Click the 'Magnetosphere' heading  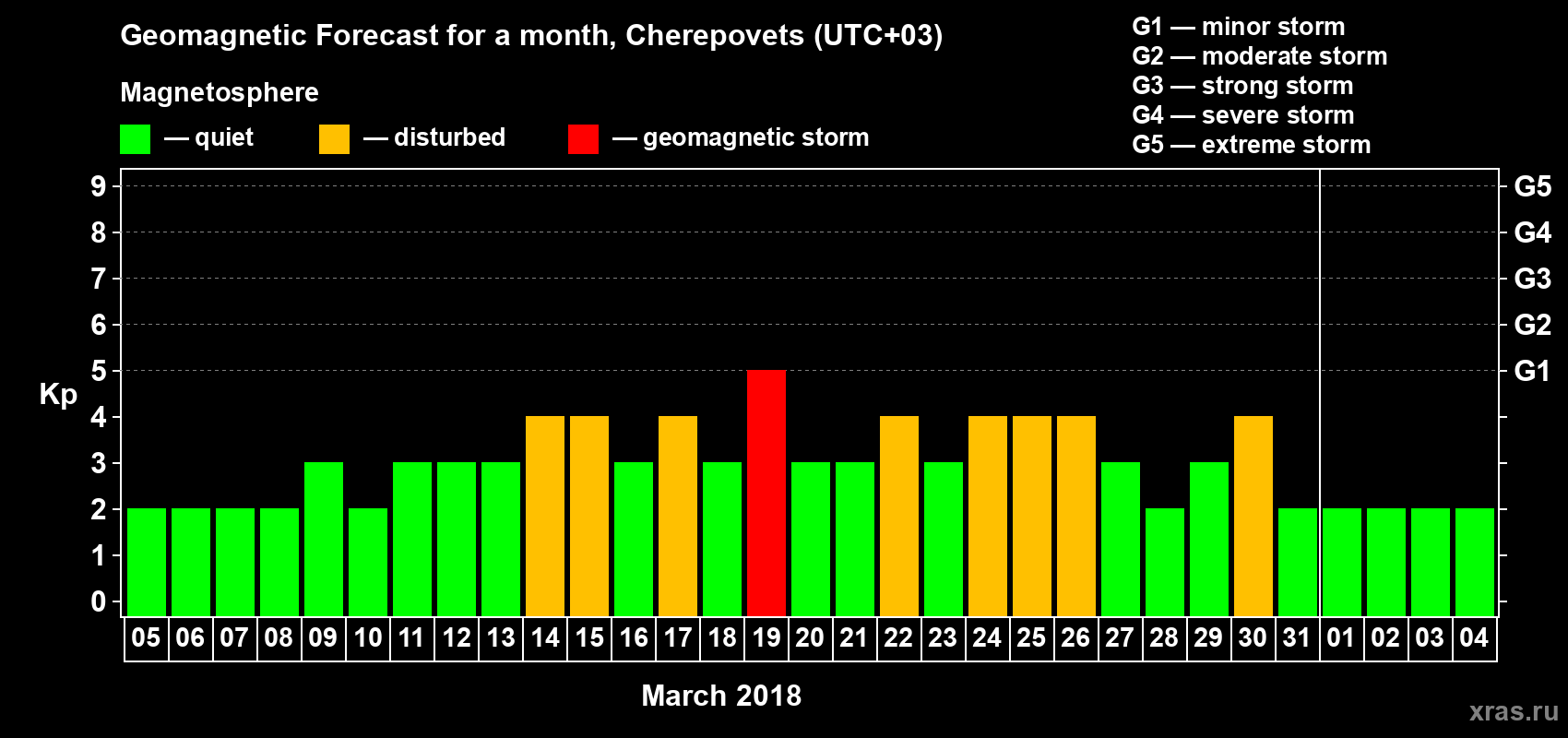[x=220, y=92]
